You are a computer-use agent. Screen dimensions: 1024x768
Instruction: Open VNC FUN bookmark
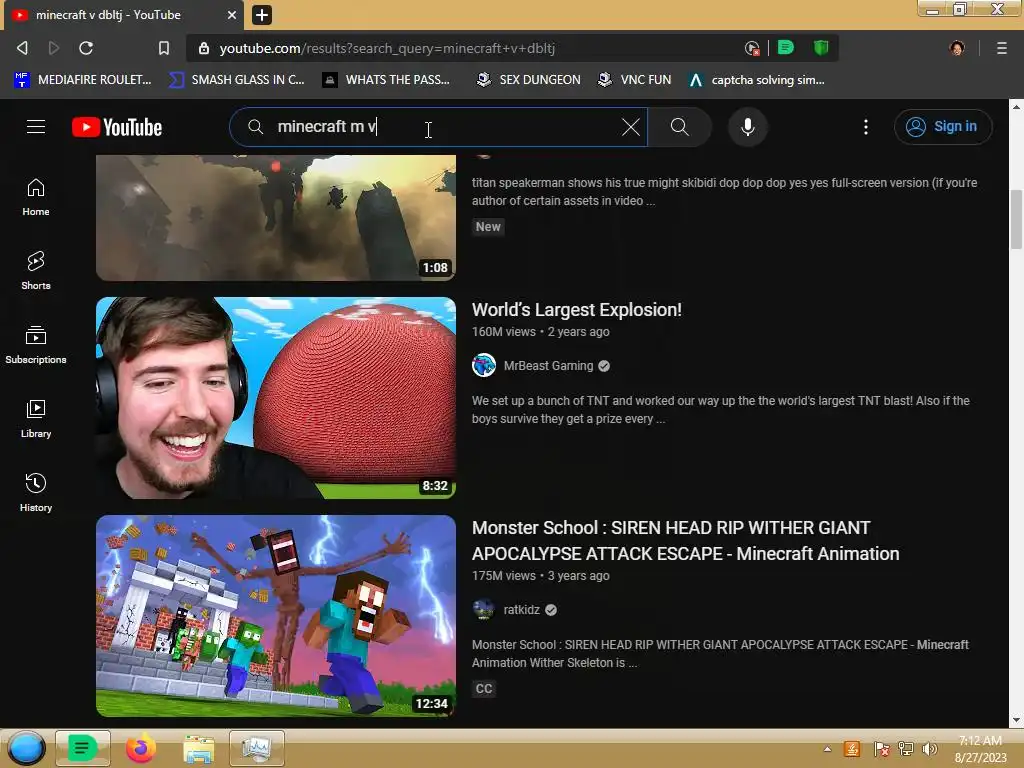click(635, 80)
